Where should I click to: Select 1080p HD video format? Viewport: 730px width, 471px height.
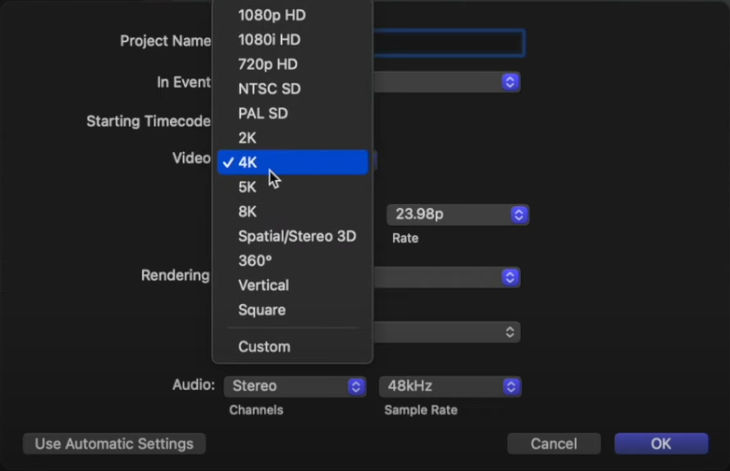271,15
